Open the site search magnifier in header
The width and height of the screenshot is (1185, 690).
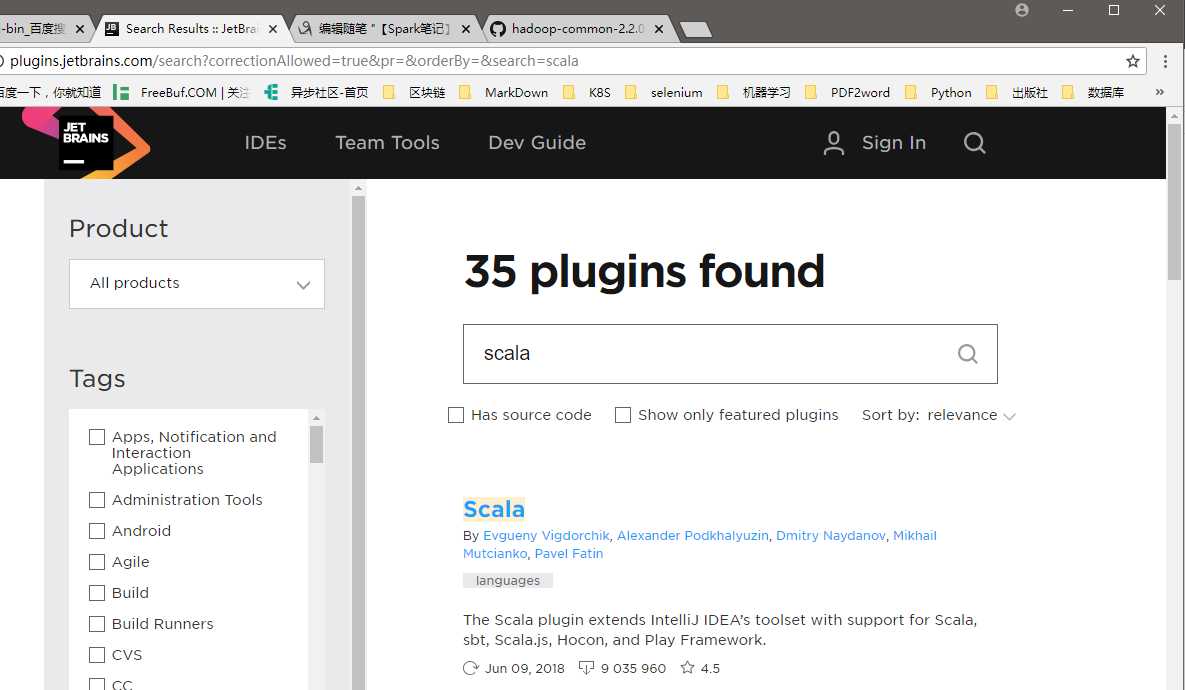[974, 143]
